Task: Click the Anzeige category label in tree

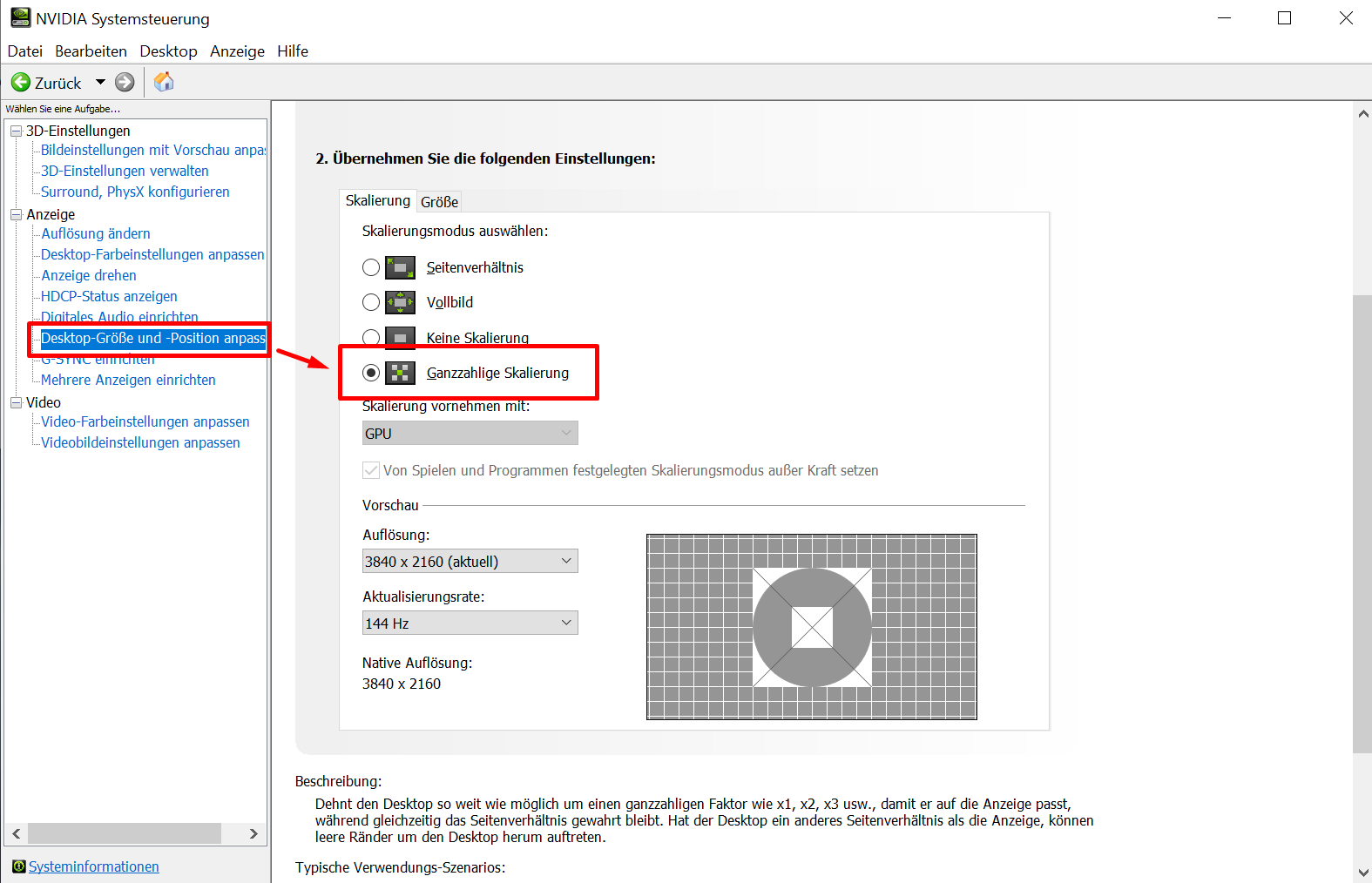Action: click(51, 214)
